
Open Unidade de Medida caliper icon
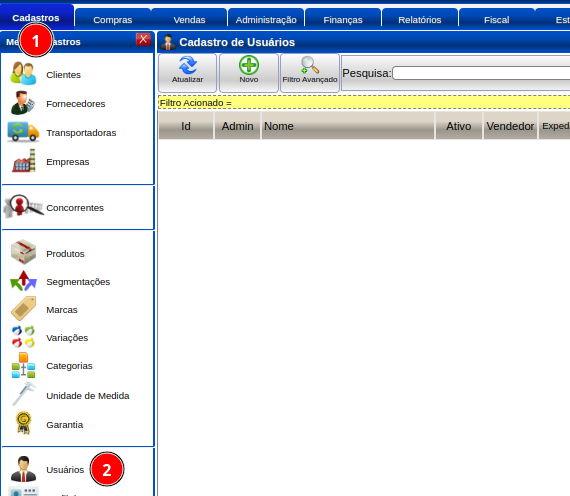tap(23, 393)
